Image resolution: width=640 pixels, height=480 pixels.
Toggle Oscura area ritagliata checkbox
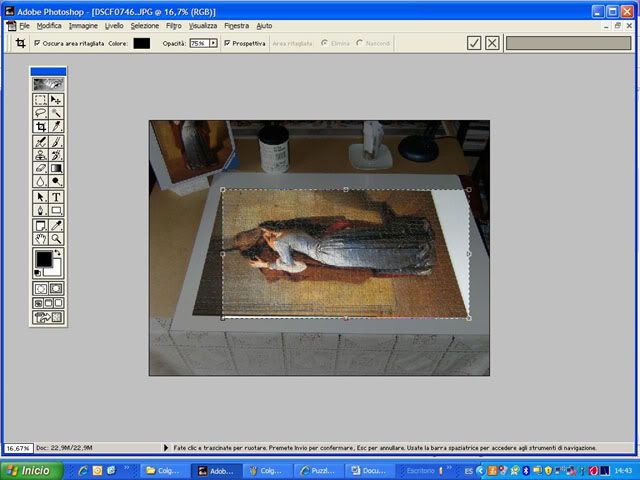pos(37,43)
